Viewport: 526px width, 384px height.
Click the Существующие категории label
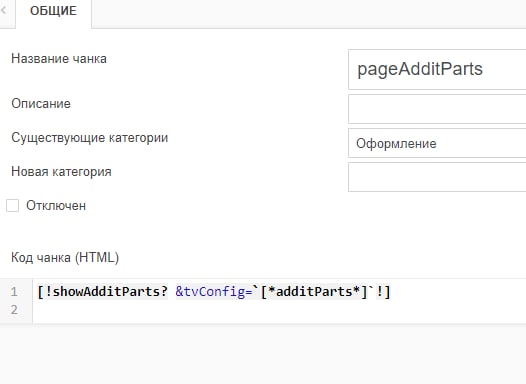point(90,138)
